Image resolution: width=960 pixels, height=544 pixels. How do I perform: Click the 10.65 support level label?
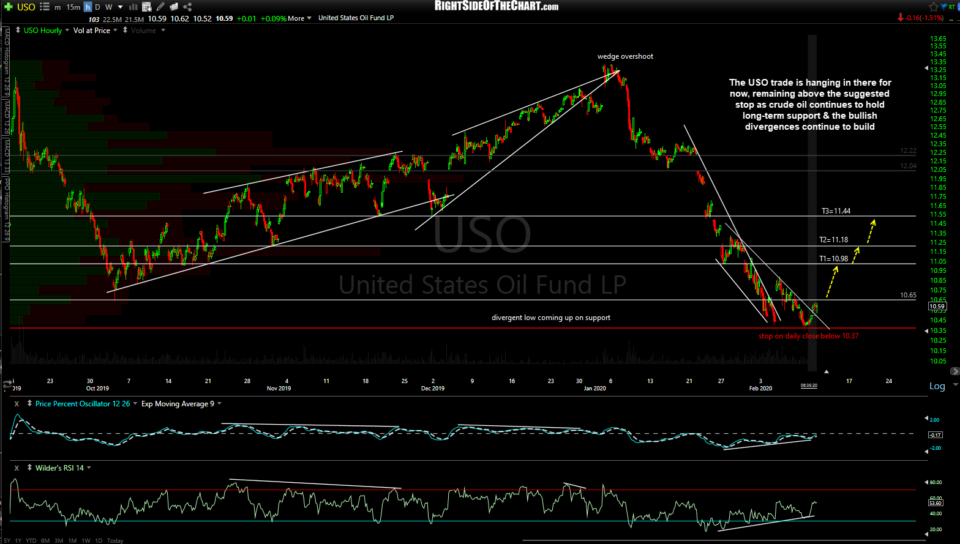point(908,295)
